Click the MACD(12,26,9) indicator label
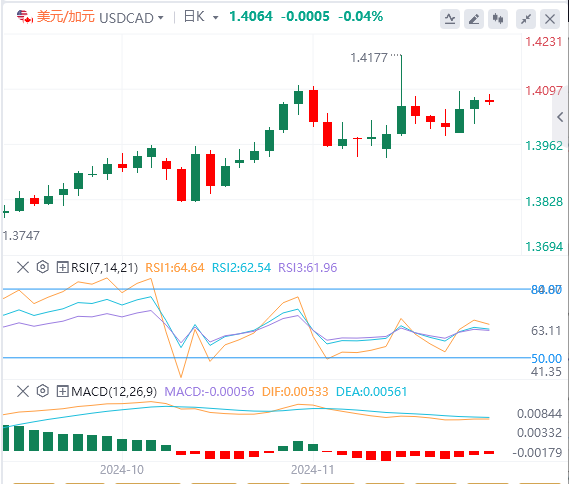The width and height of the screenshot is (569, 484). click(x=114, y=391)
